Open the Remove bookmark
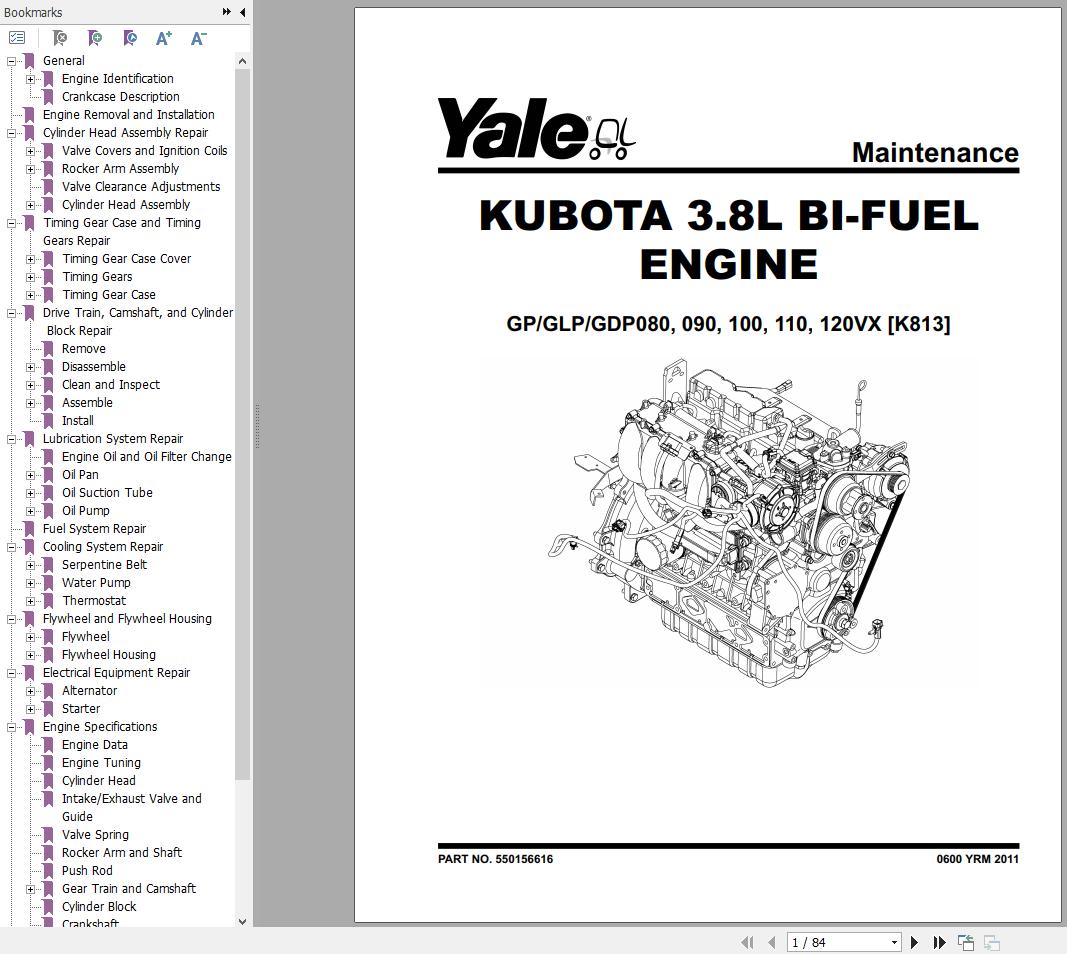The width and height of the screenshot is (1067, 954). pyautogui.click(x=84, y=348)
